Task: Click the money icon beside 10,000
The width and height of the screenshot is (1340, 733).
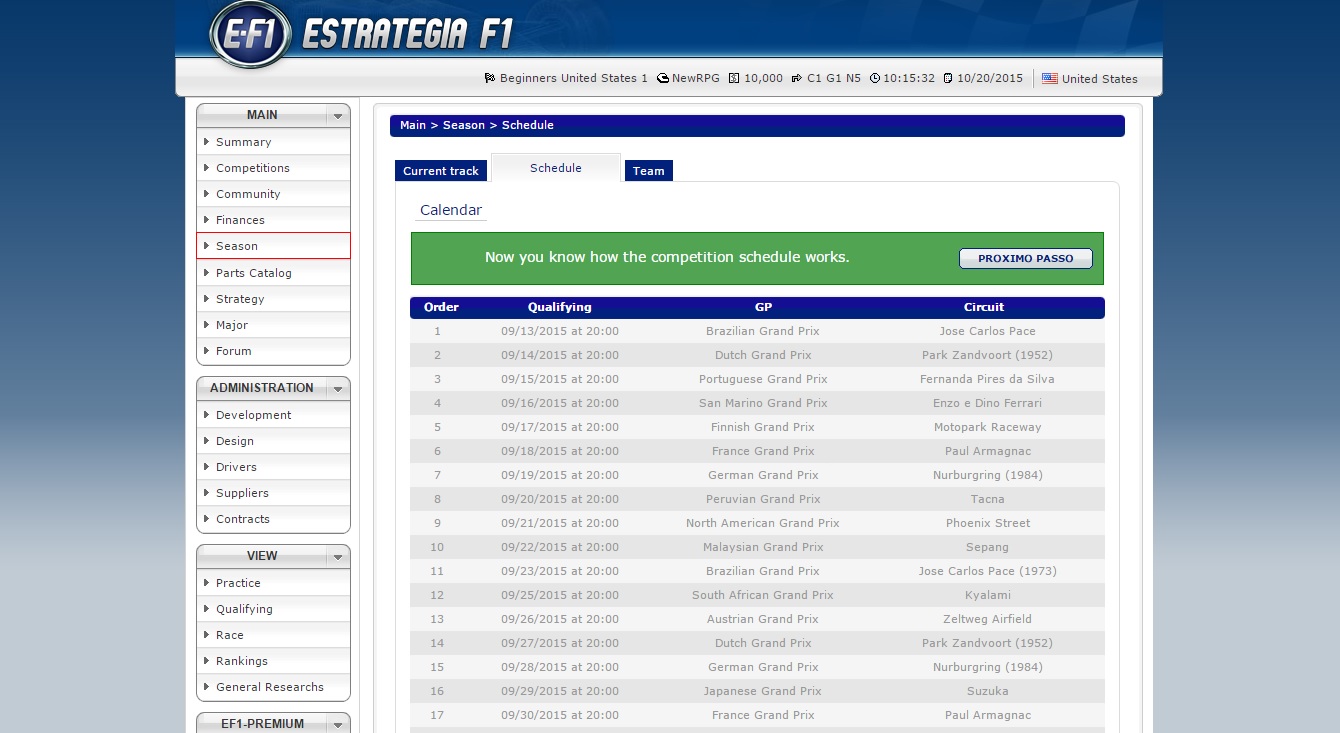Action: tap(734, 78)
